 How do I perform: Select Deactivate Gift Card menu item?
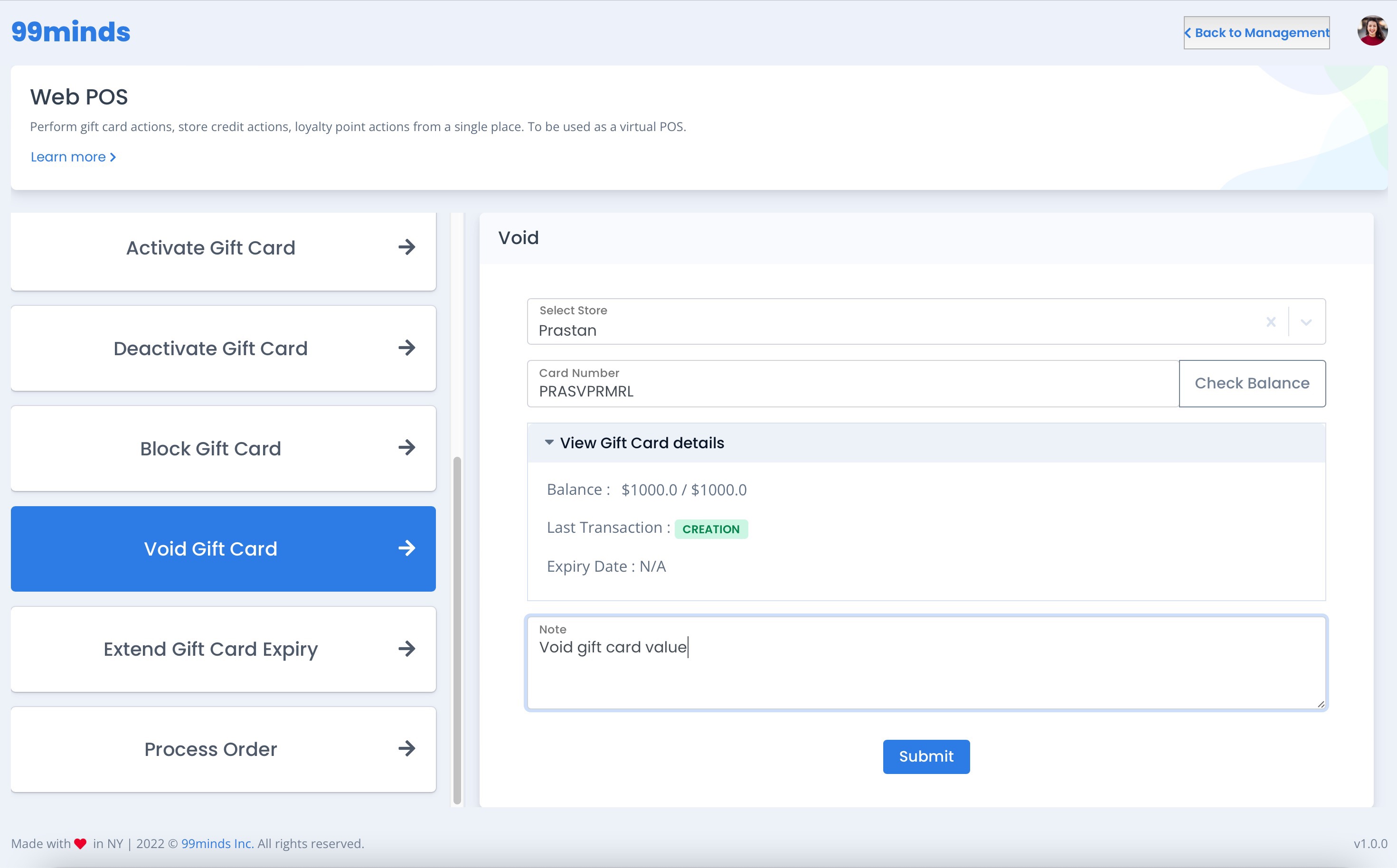pyautogui.click(x=223, y=348)
